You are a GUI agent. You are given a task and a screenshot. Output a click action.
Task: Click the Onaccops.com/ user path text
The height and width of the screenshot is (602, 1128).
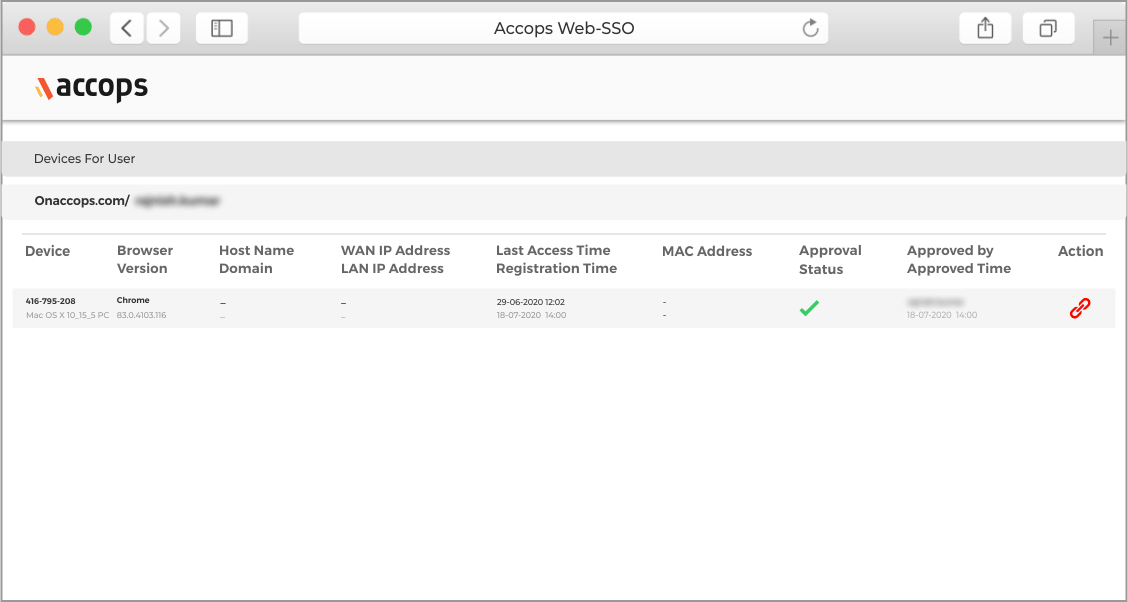(82, 201)
